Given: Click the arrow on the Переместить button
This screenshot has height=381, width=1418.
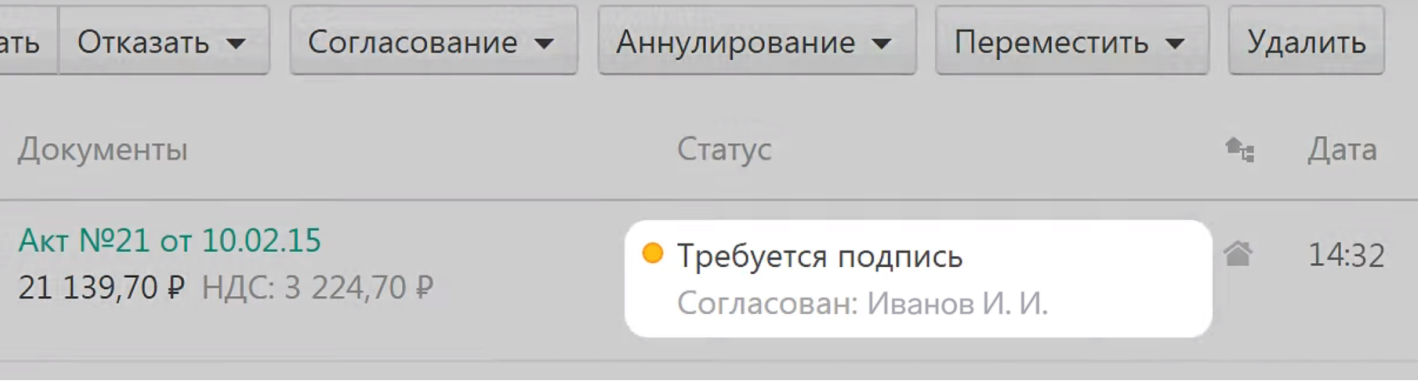Looking at the screenshot, I should point(1175,43).
